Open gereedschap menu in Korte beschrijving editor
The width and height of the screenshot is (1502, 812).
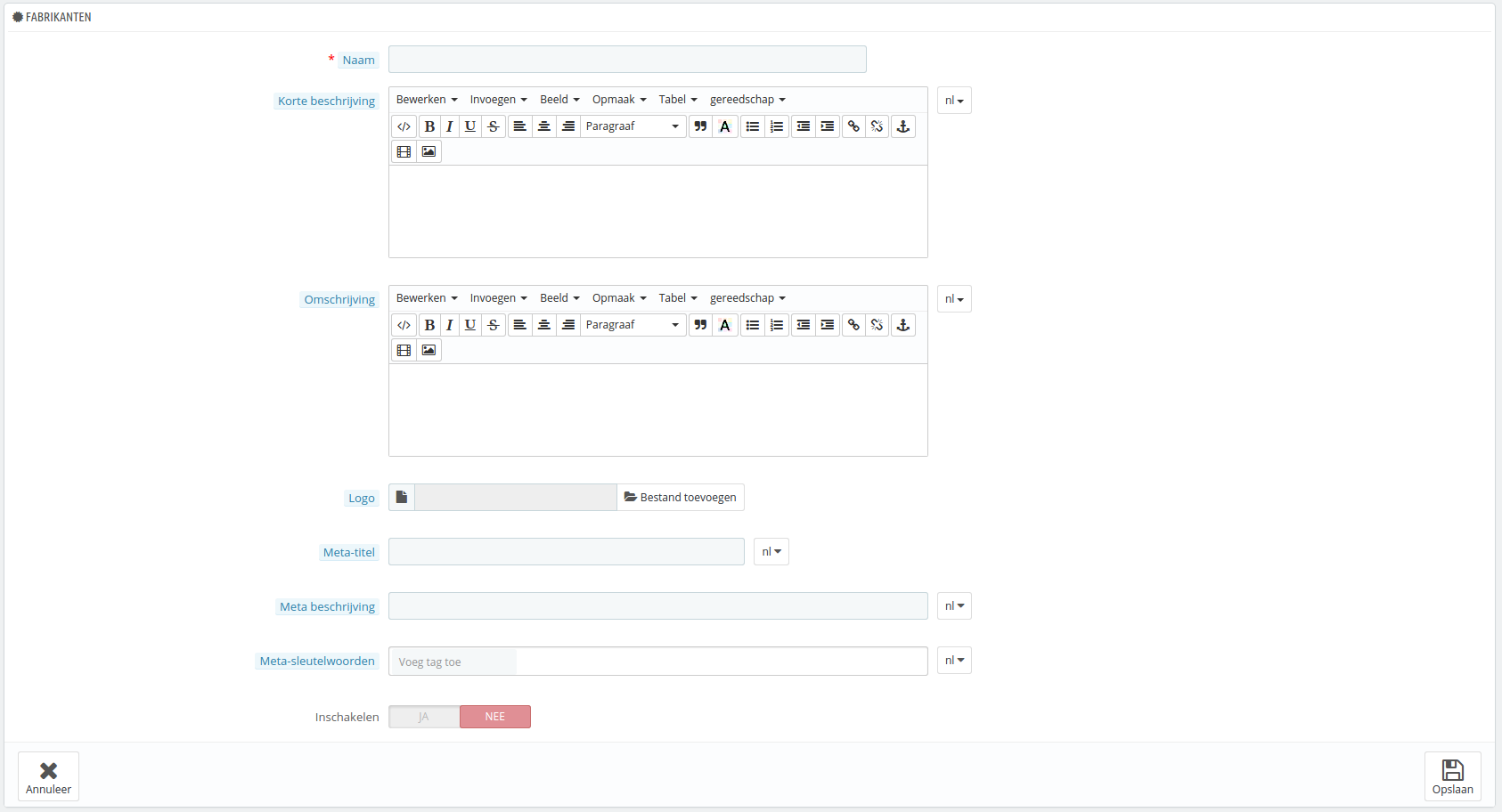[x=747, y=100]
